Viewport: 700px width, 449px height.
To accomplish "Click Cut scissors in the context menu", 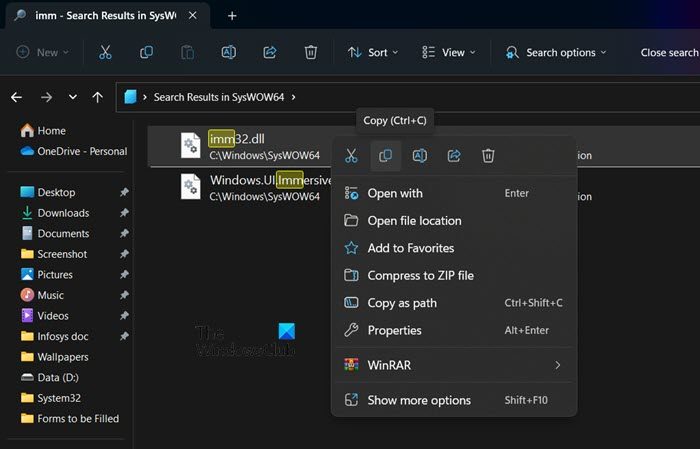I will coord(351,156).
